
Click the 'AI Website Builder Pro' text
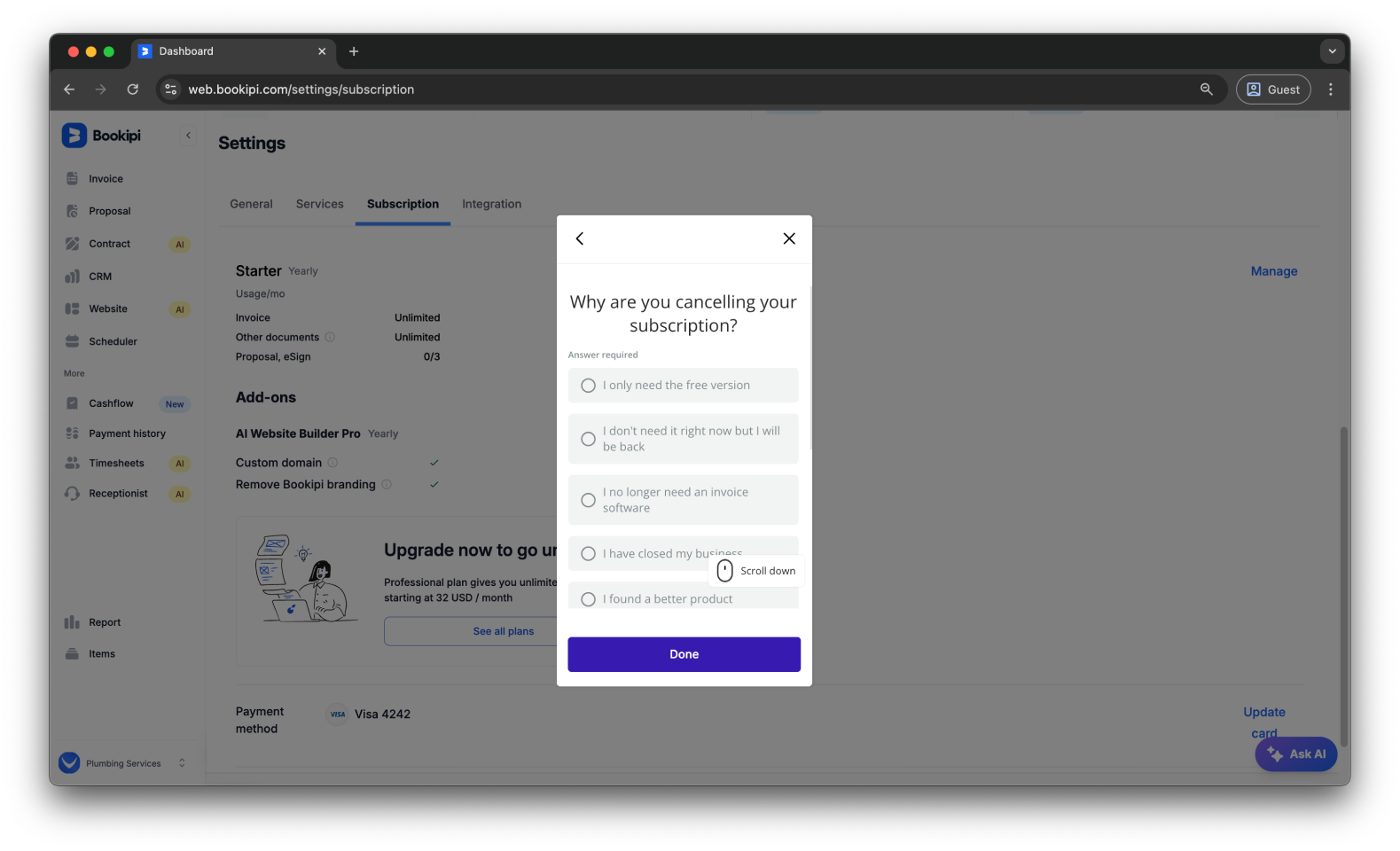298,433
